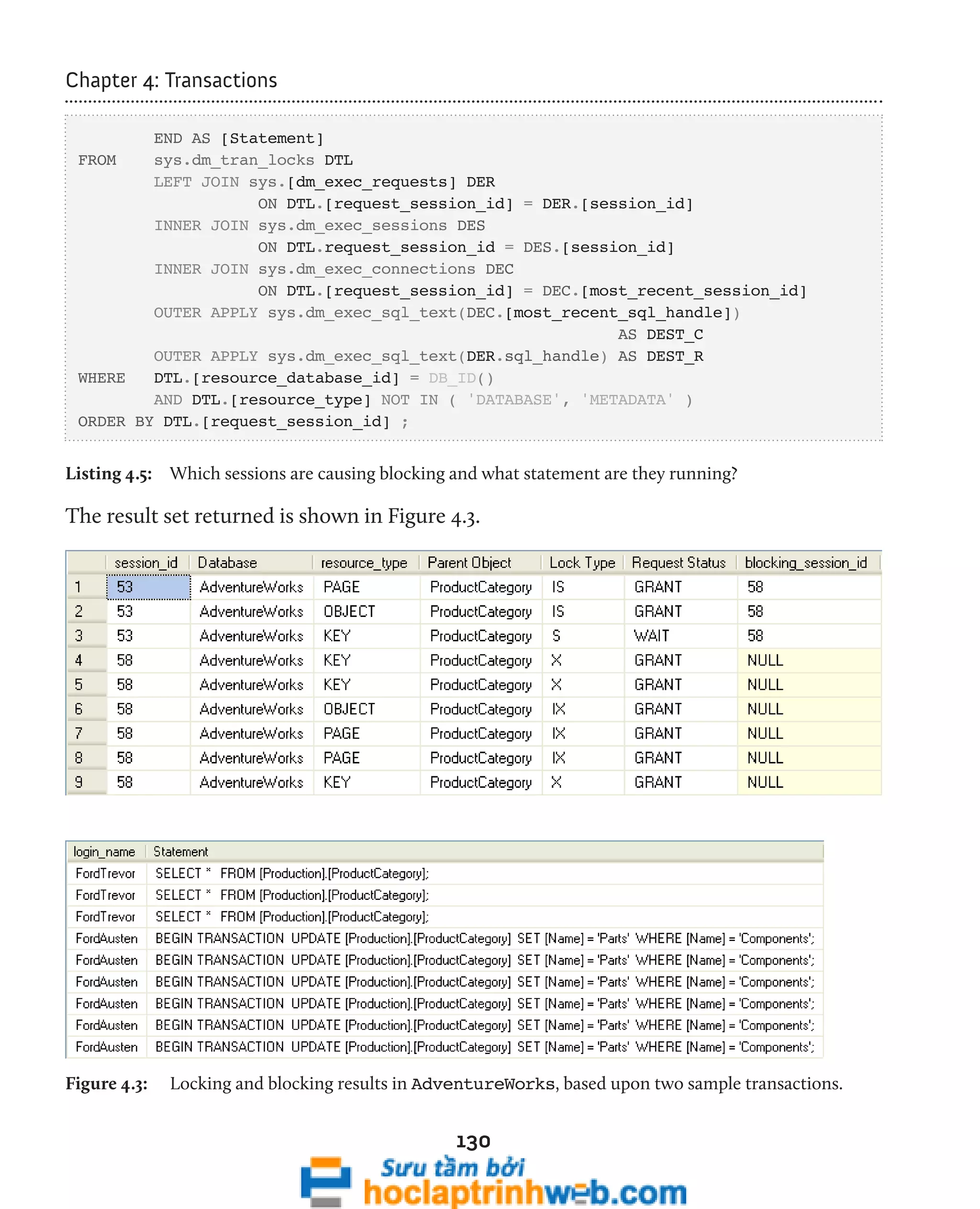Click the highlighted session_id cell '53' in row 1
Screen dimensions: 980x1209
(148, 587)
